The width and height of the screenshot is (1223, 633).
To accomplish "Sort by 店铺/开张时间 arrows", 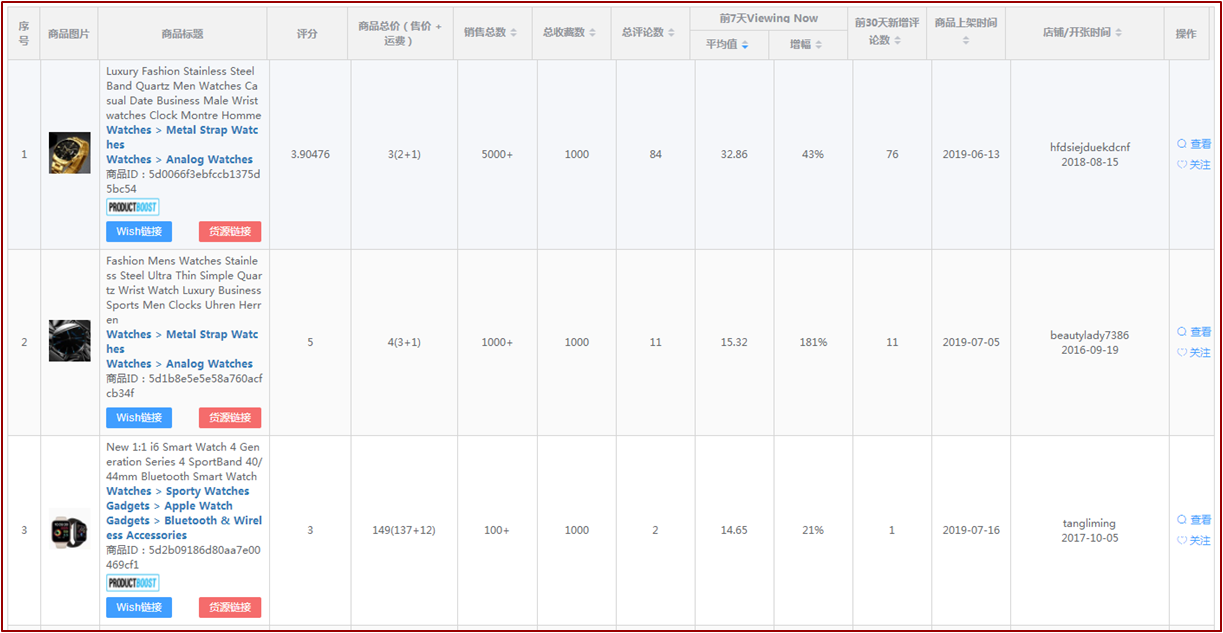I will pos(1119,33).
